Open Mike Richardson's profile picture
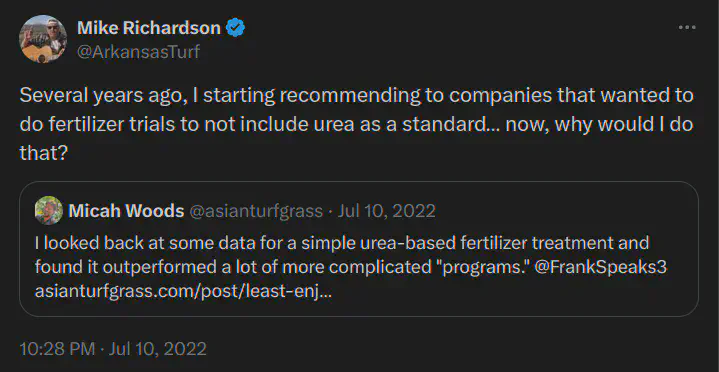 pos(43,39)
